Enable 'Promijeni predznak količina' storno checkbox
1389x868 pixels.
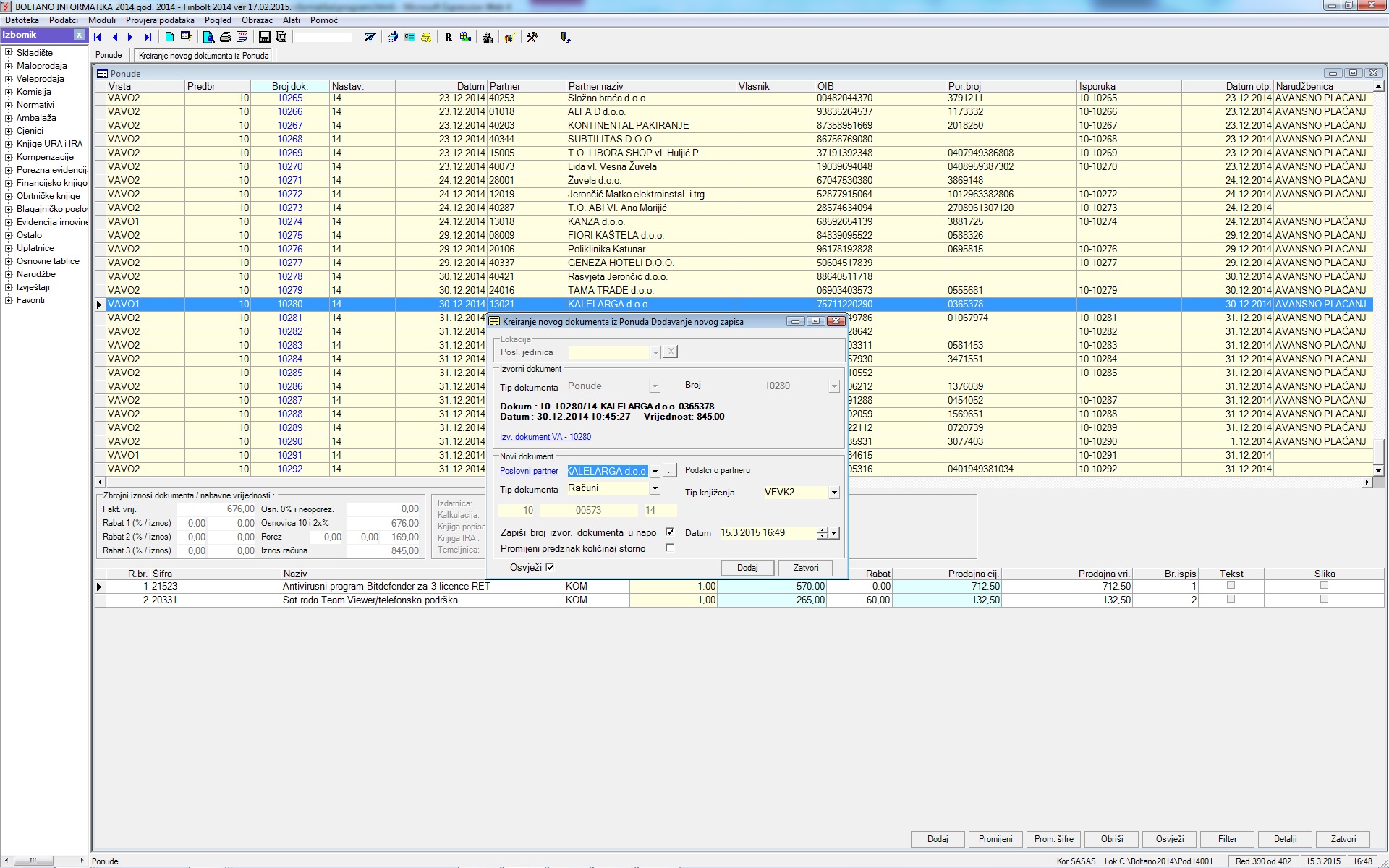(x=670, y=548)
